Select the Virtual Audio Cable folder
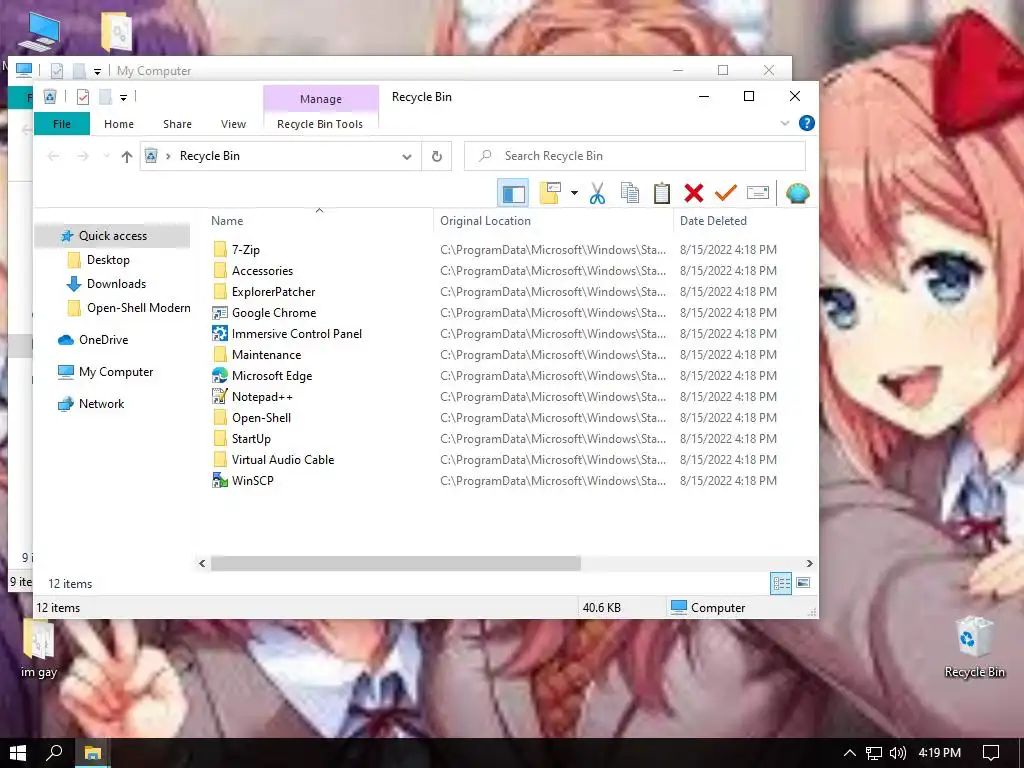Image resolution: width=1024 pixels, height=768 pixels. pyautogui.click(x=282, y=459)
